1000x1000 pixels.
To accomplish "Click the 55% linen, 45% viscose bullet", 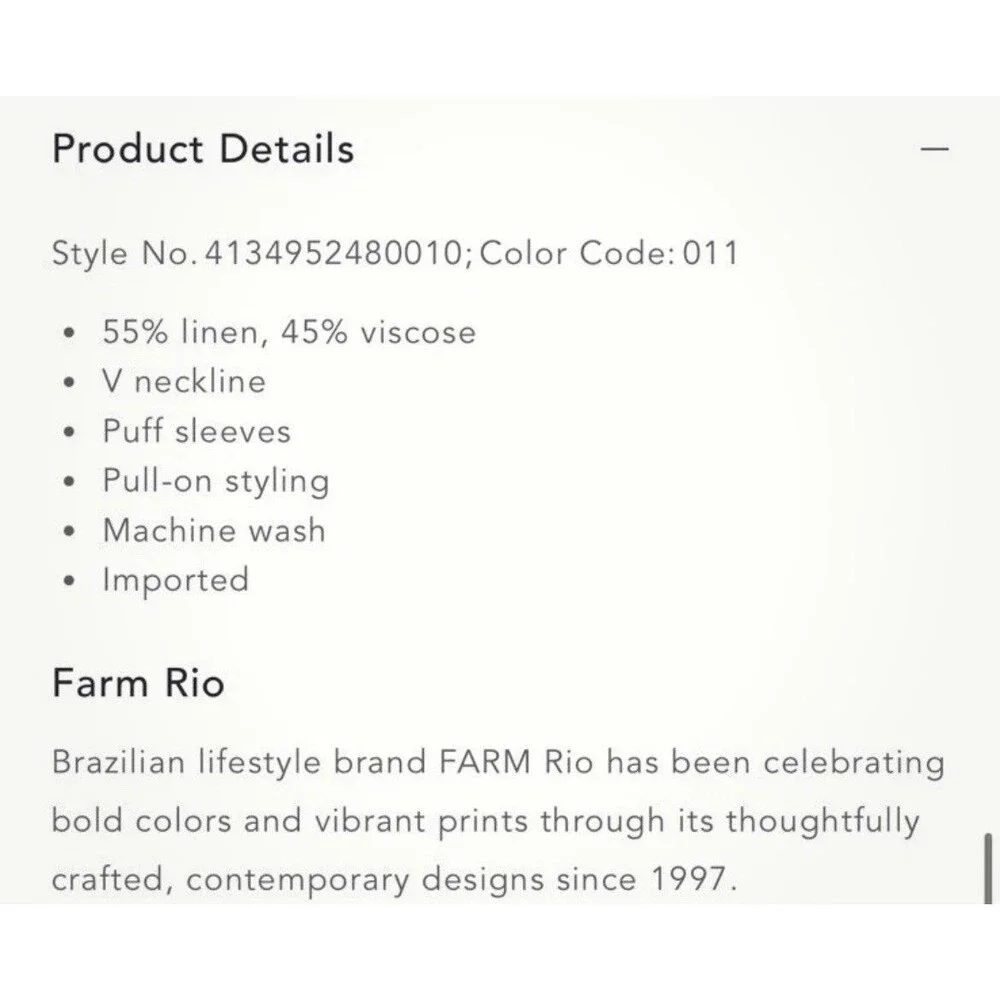I will click(x=289, y=332).
